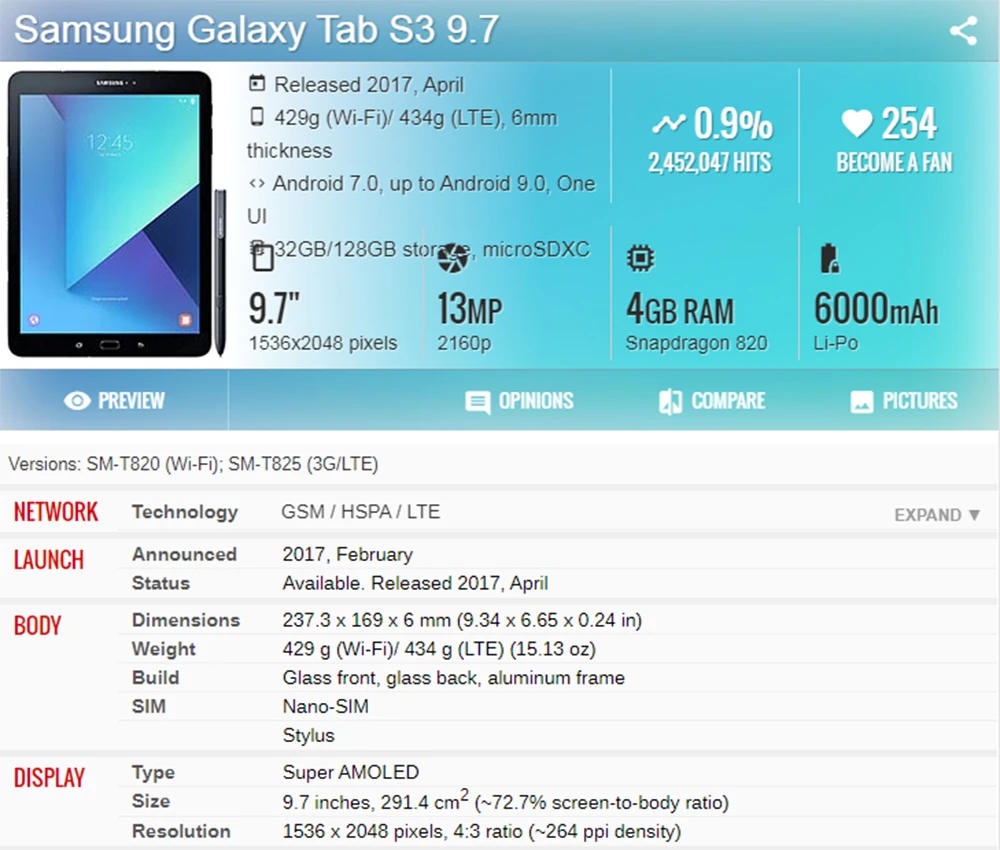Open the Preview eye button
The width and height of the screenshot is (1000, 850).
click(x=114, y=400)
